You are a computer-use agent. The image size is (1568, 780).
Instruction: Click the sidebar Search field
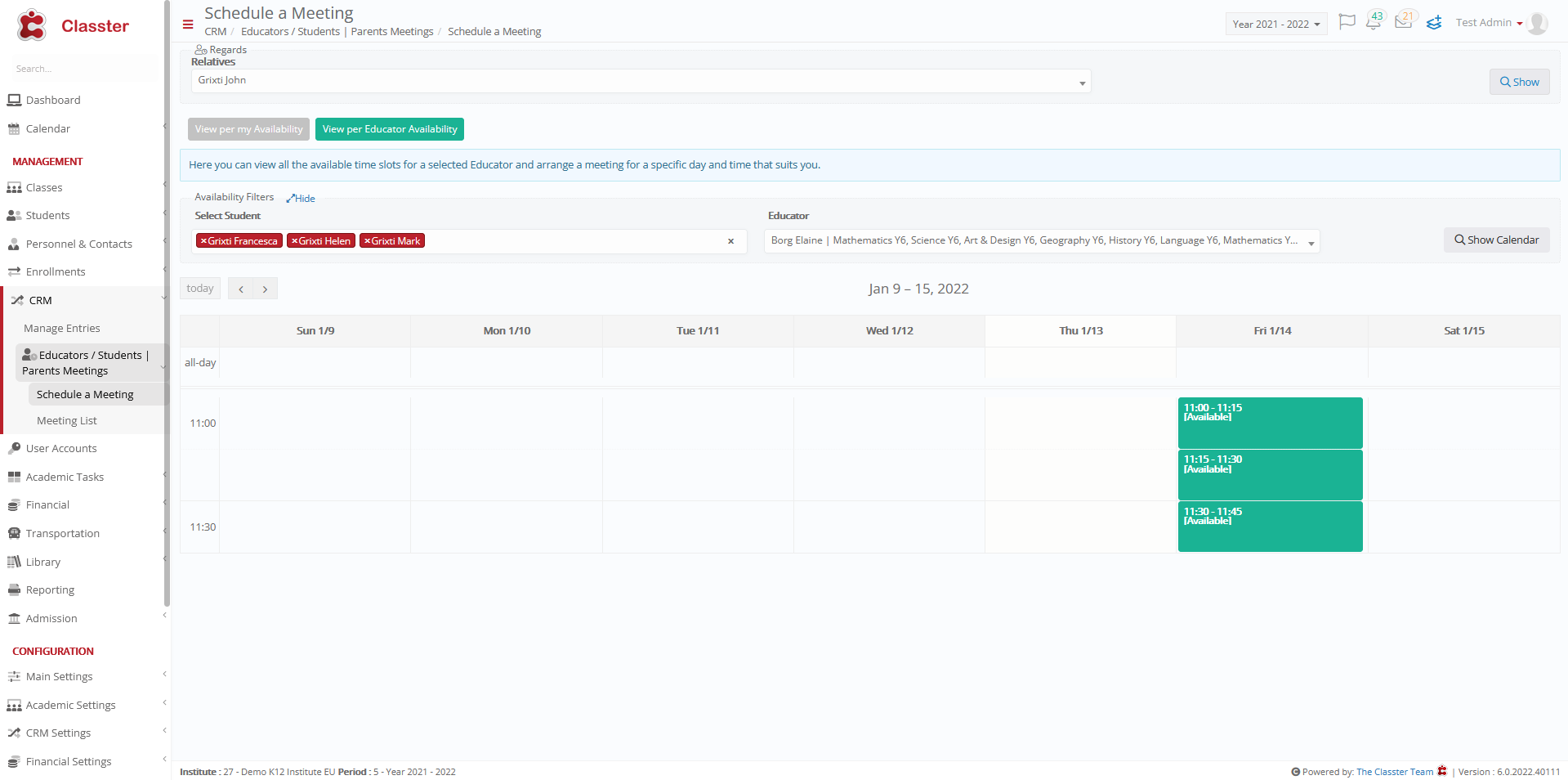[x=84, y=69]
